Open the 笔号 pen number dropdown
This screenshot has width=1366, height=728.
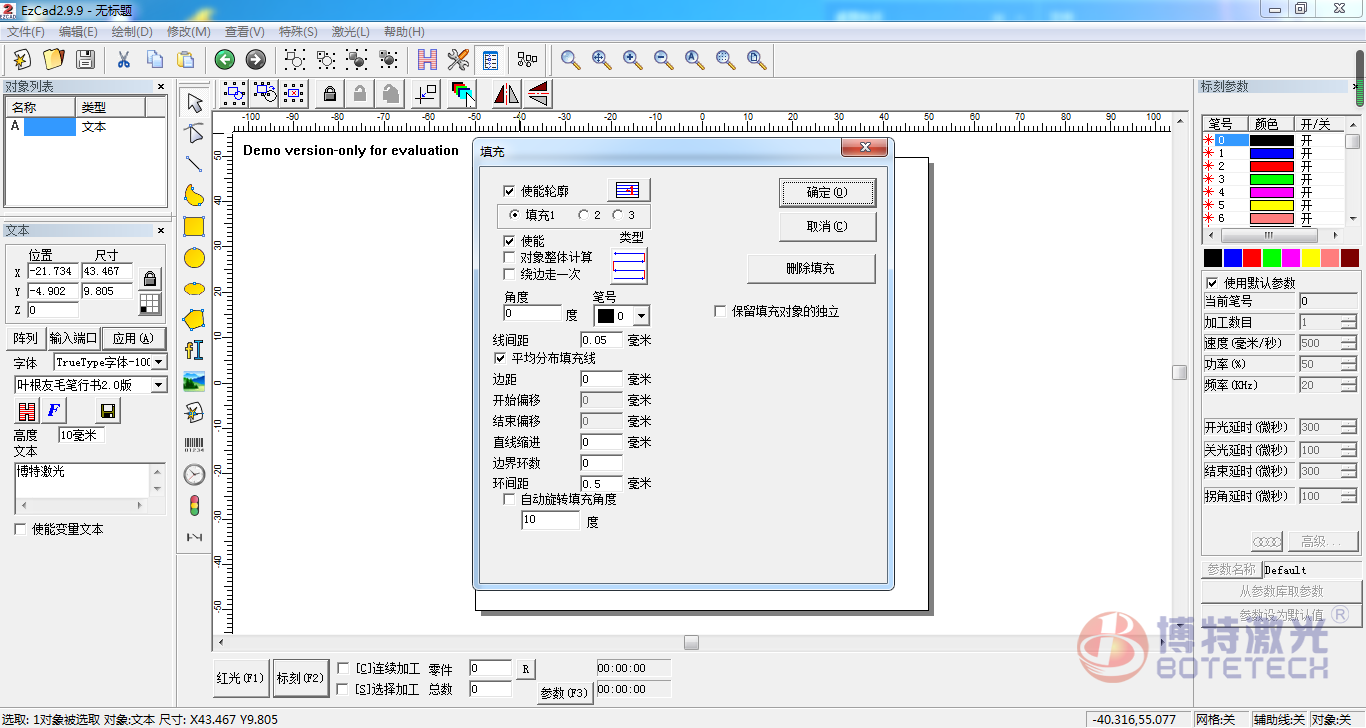click(641, 316)
